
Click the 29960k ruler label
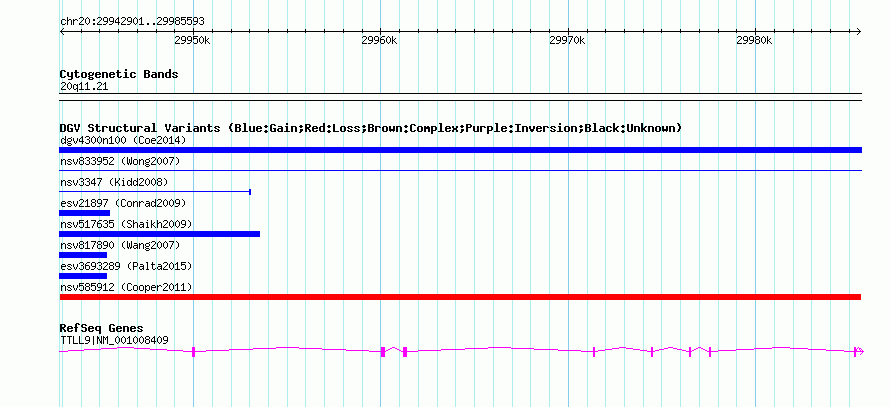click(379, 40)
